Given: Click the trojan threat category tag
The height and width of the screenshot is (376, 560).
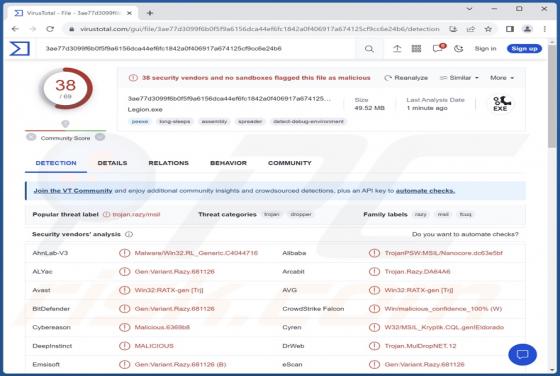Looking at the screenshot, I should [272, 214].
